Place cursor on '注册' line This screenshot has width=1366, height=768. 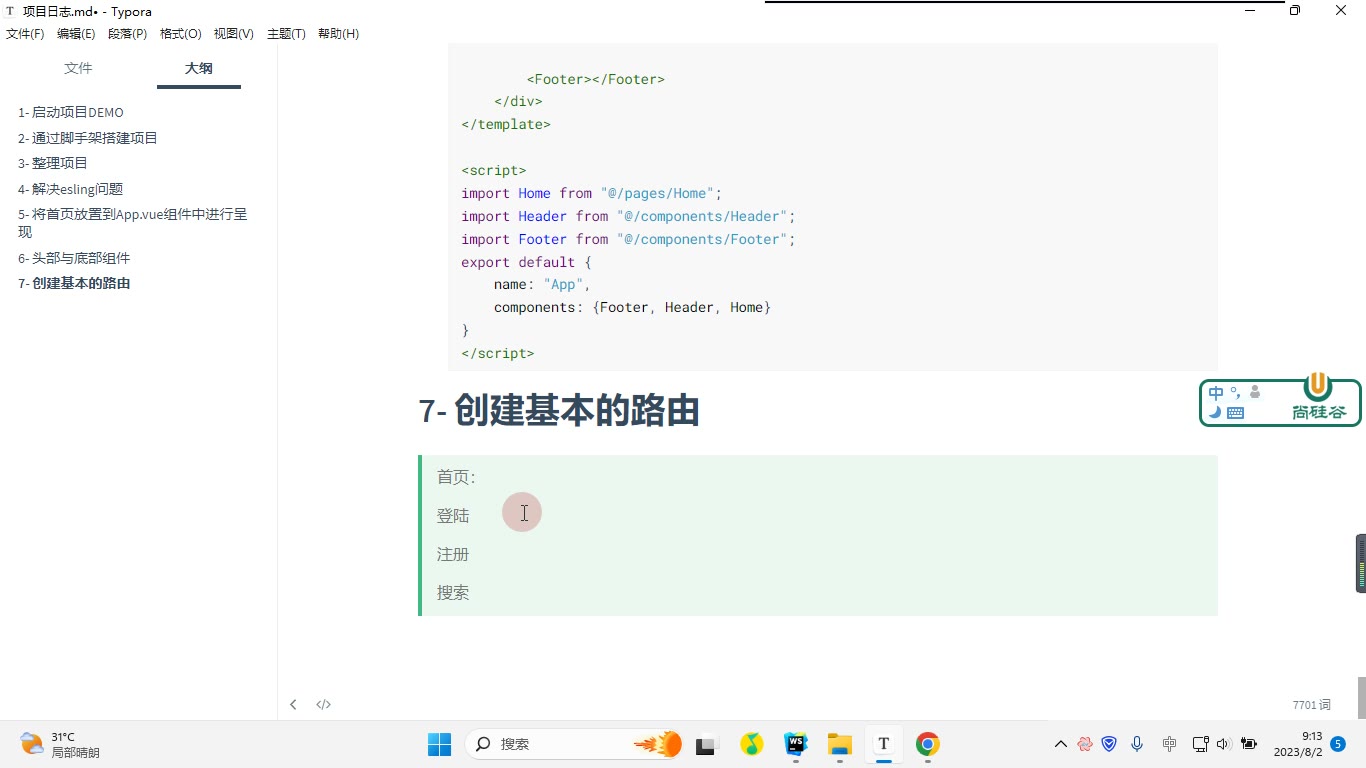tap(453, 554)
